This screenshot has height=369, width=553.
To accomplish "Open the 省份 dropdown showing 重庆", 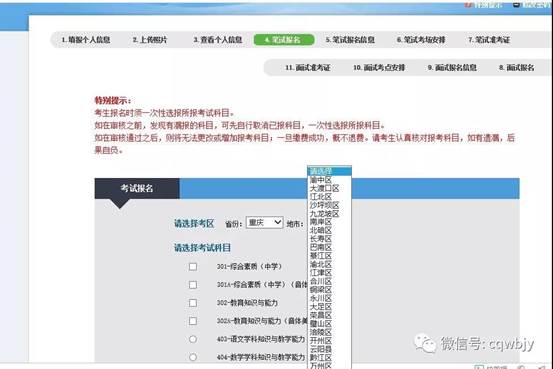I will 265,223.
